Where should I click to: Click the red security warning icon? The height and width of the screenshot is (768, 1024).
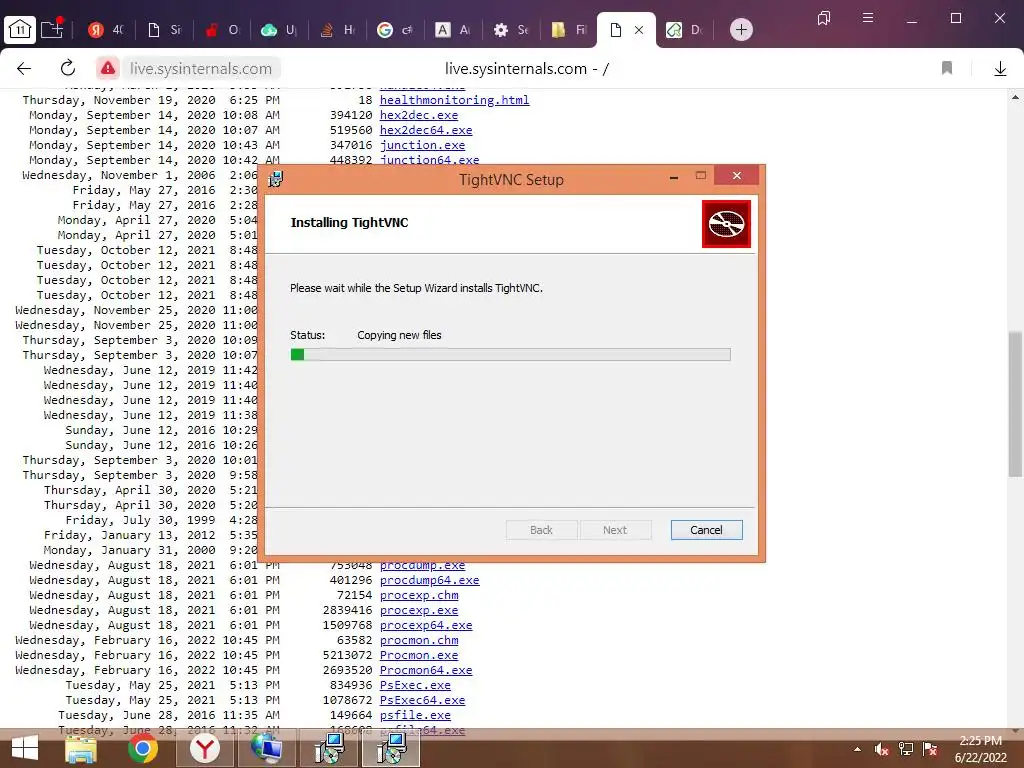coord(108,68)
